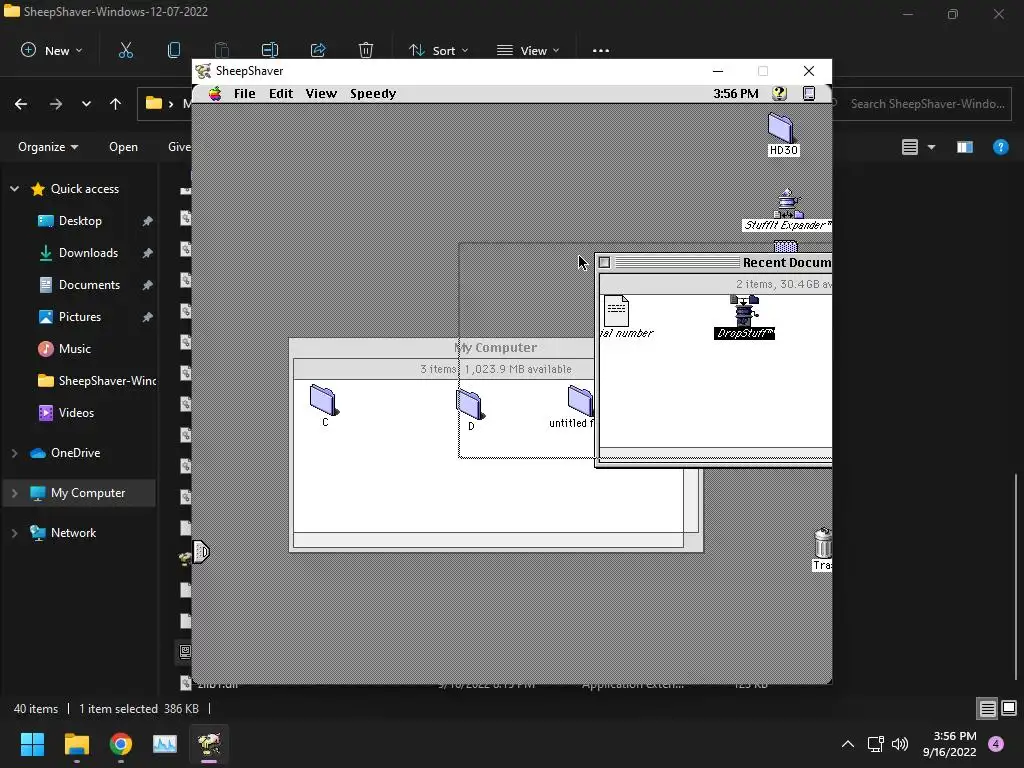Collapse the Quick access tree
1024x768 pixels.
[14, 189]
